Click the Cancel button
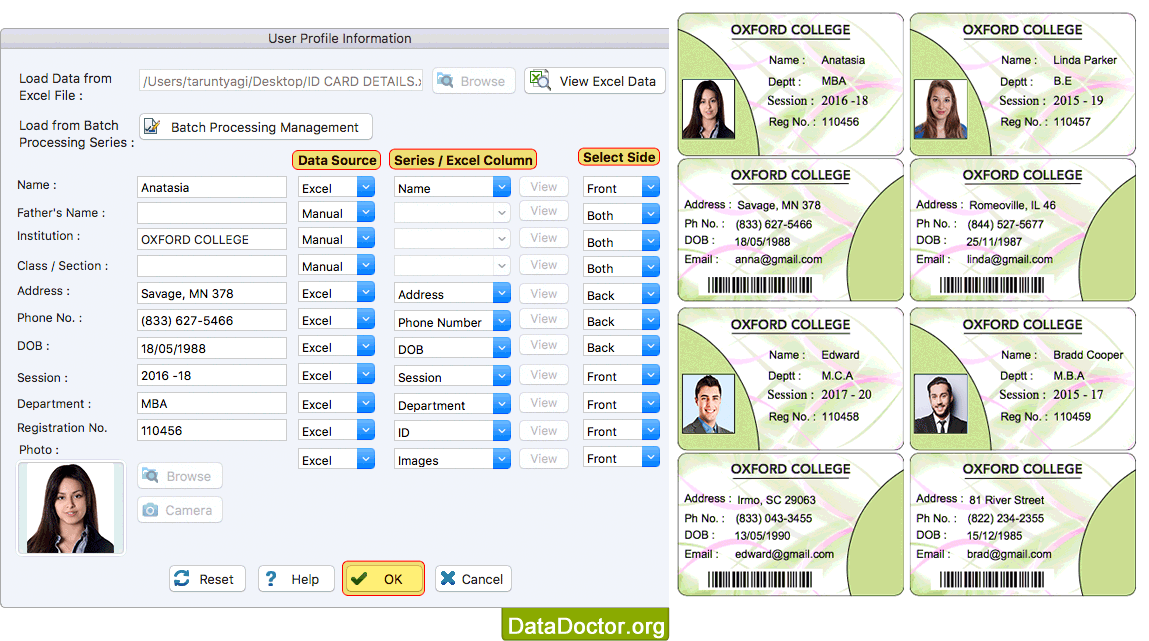Viewport: 1149px width, 641px height. coord(473,579)
